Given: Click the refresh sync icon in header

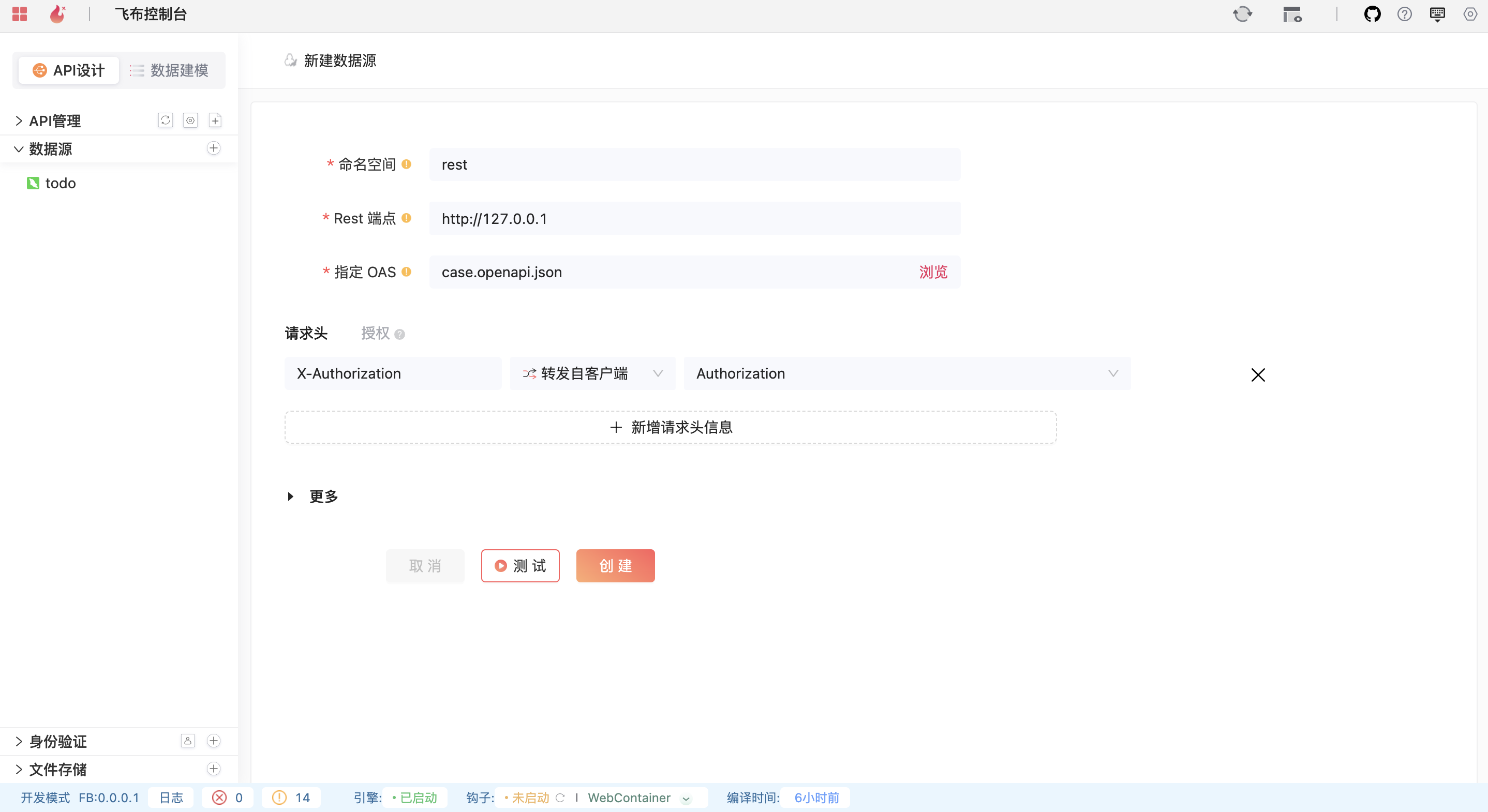Looking at the screenshot, I should click(x=1243, y=14).
